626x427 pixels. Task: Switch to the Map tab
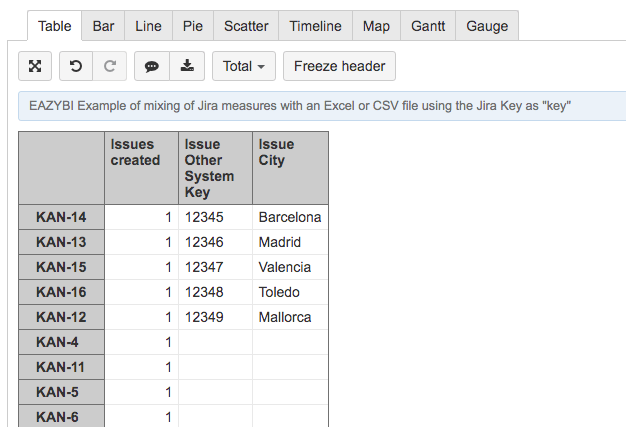click(377, 26)
